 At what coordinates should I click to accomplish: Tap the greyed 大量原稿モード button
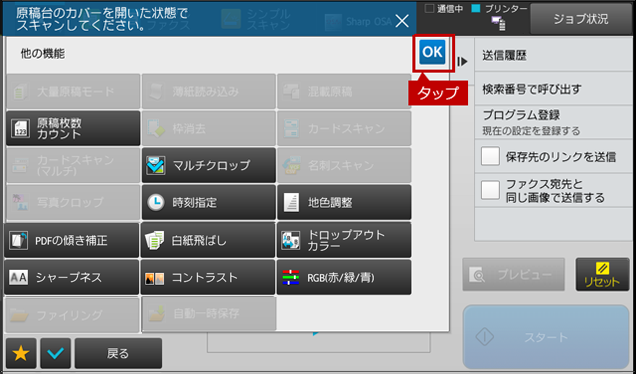(73, 91)
